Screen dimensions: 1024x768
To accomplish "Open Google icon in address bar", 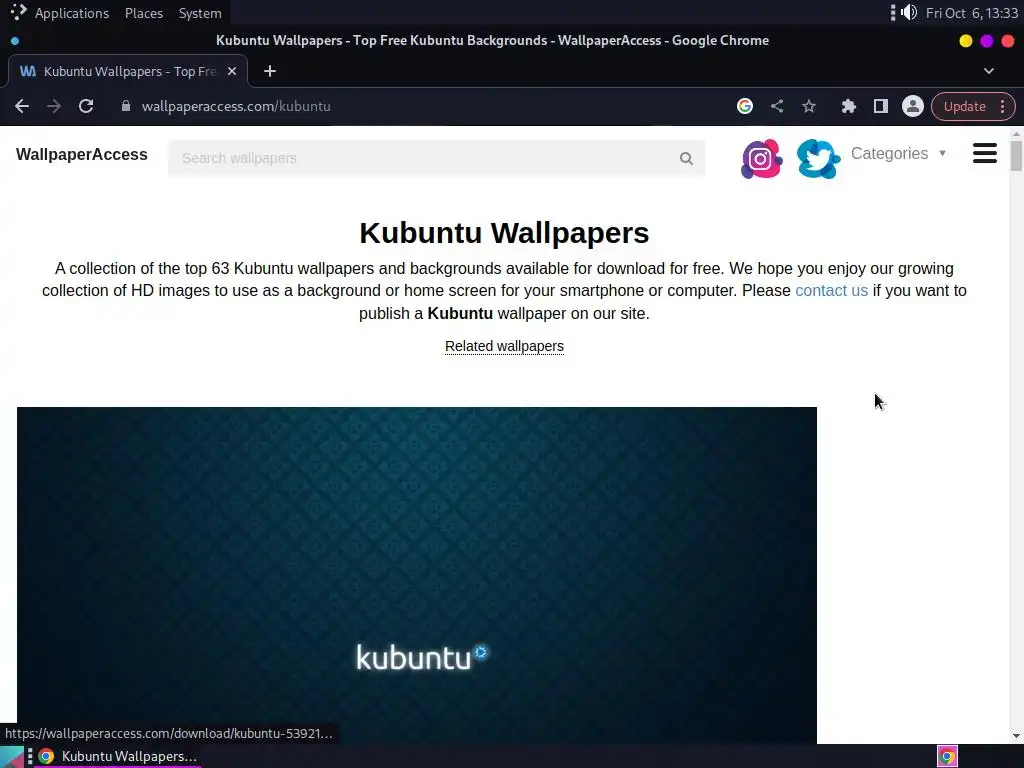I will [x=744, y=106].
